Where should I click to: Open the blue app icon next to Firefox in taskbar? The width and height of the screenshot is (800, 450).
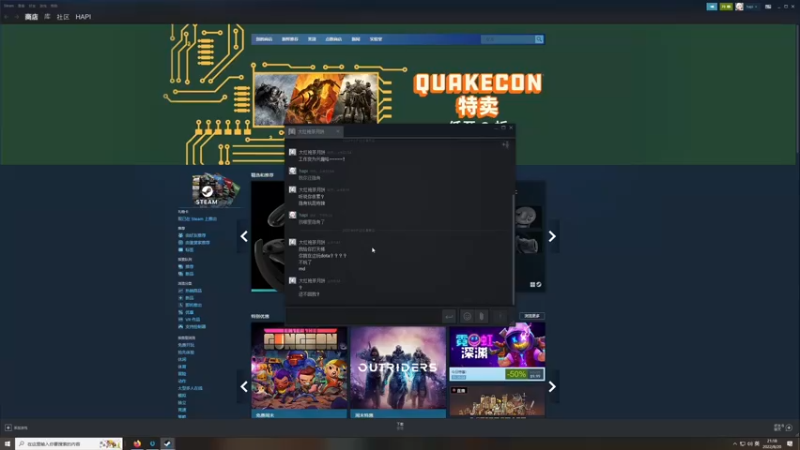click(x=152, y=444)
